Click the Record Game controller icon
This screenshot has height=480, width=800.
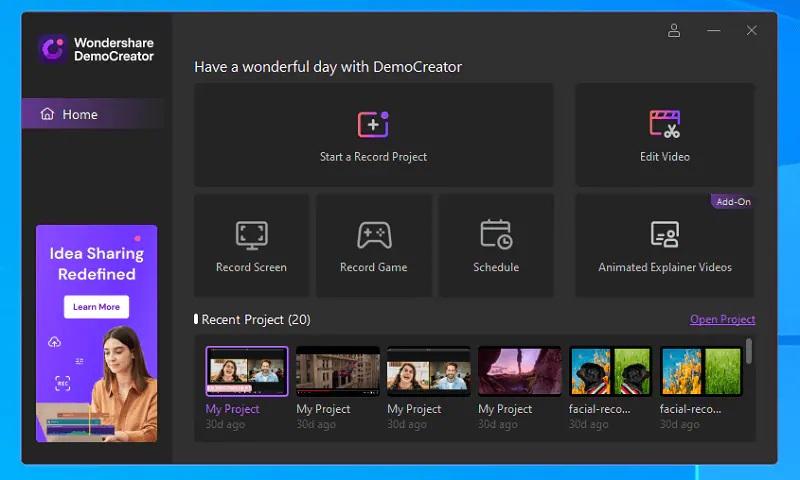374,235
